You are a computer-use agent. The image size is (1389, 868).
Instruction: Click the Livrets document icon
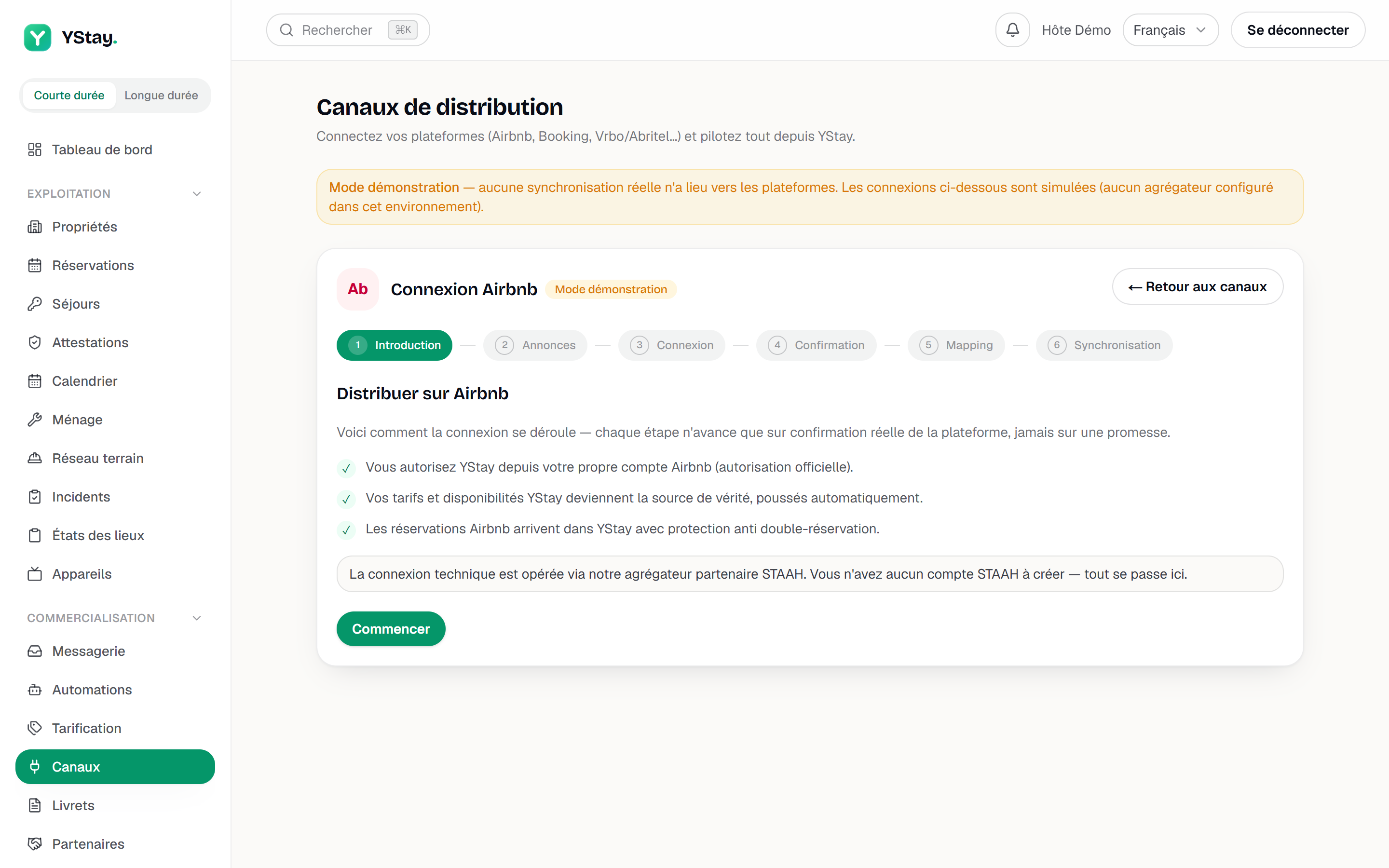click(34, 805)
